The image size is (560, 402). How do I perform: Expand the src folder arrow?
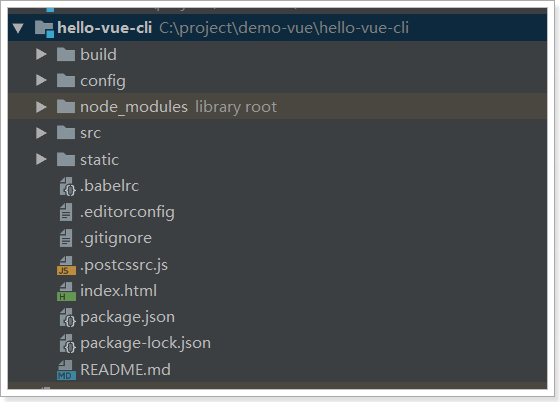tap(41, 133)
